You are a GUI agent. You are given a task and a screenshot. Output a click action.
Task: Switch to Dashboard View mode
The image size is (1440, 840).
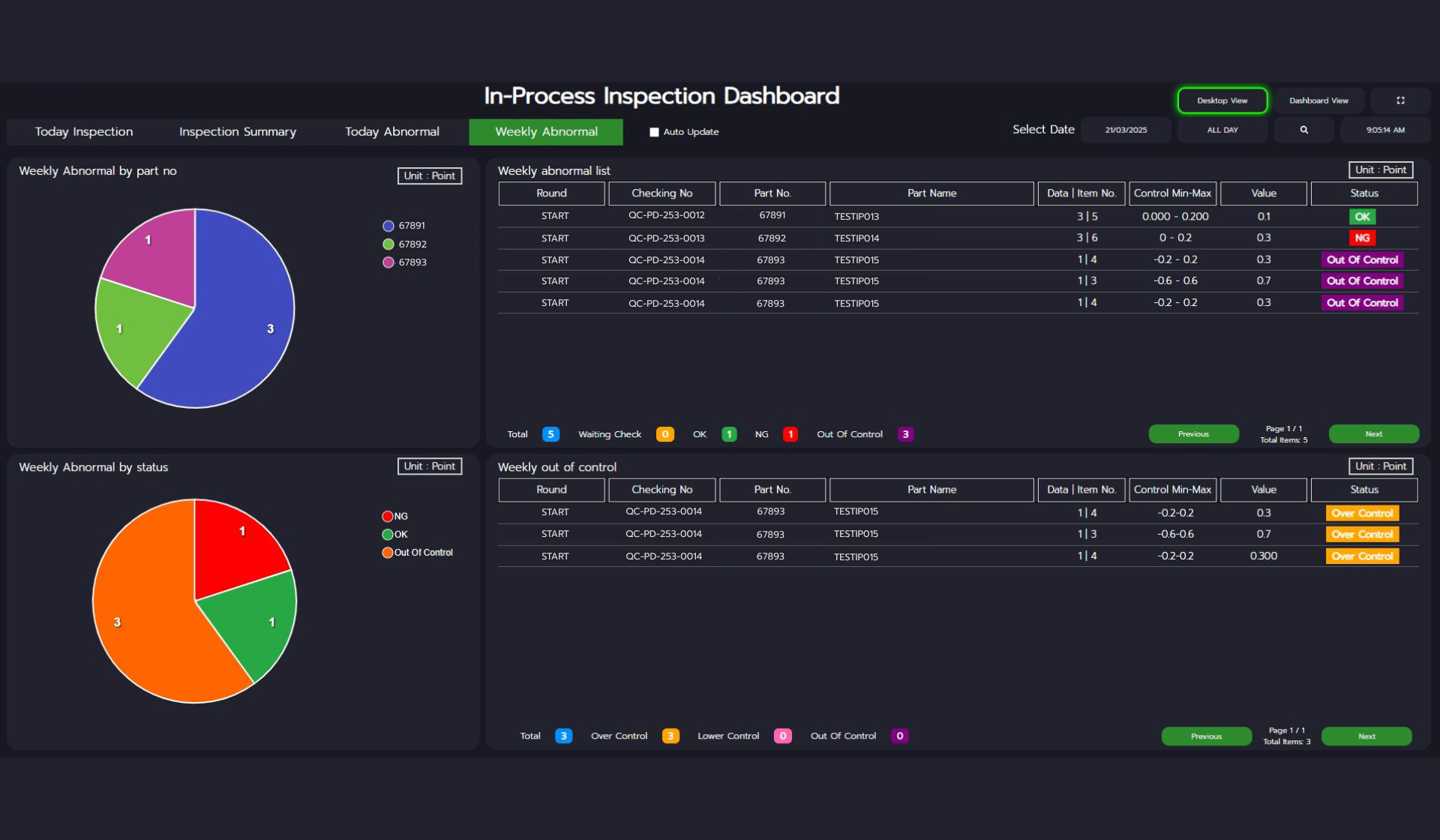1318,100
